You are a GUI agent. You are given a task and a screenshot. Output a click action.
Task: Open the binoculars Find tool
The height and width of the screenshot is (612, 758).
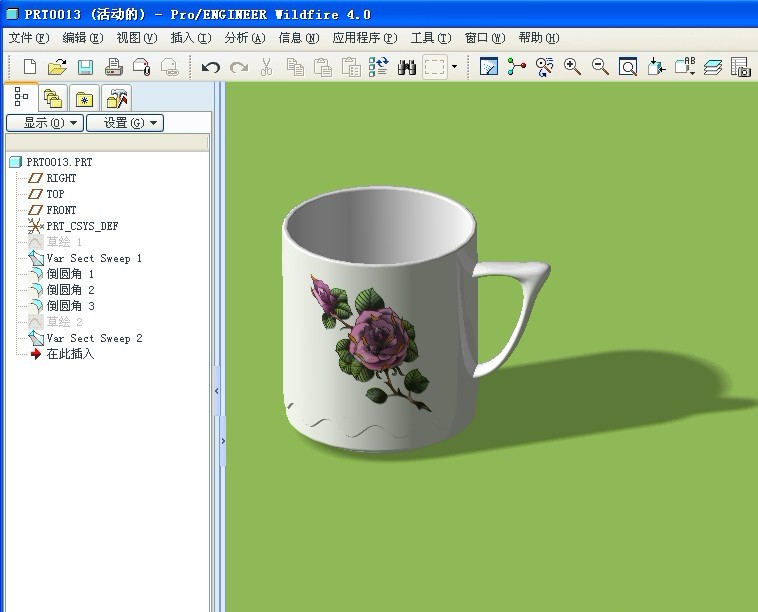point(407,67)
